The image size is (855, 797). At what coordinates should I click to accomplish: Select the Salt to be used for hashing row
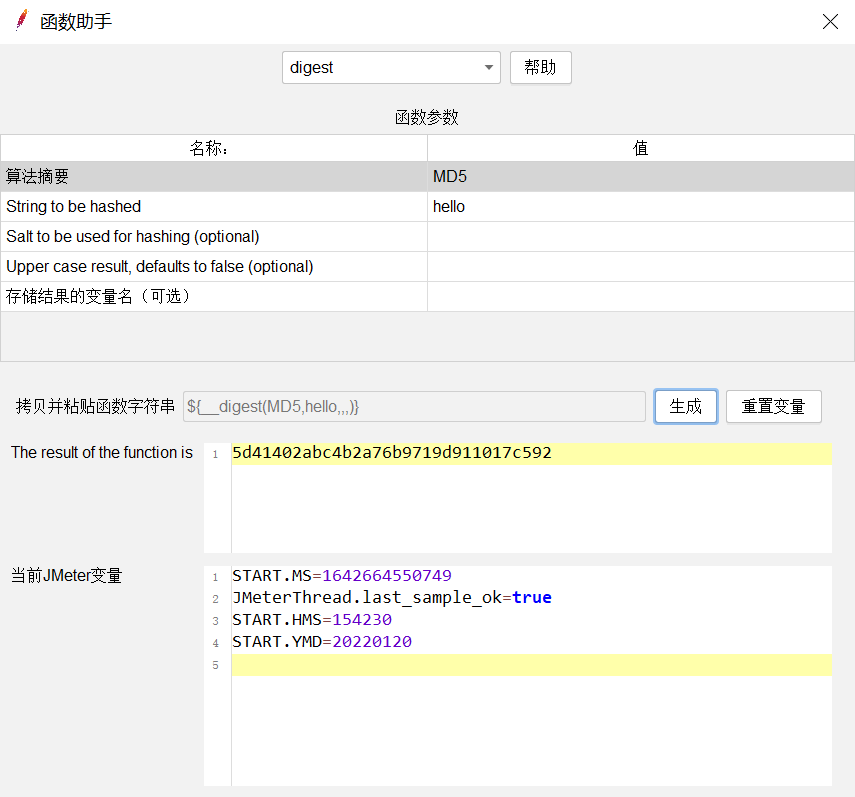[214, 237]
